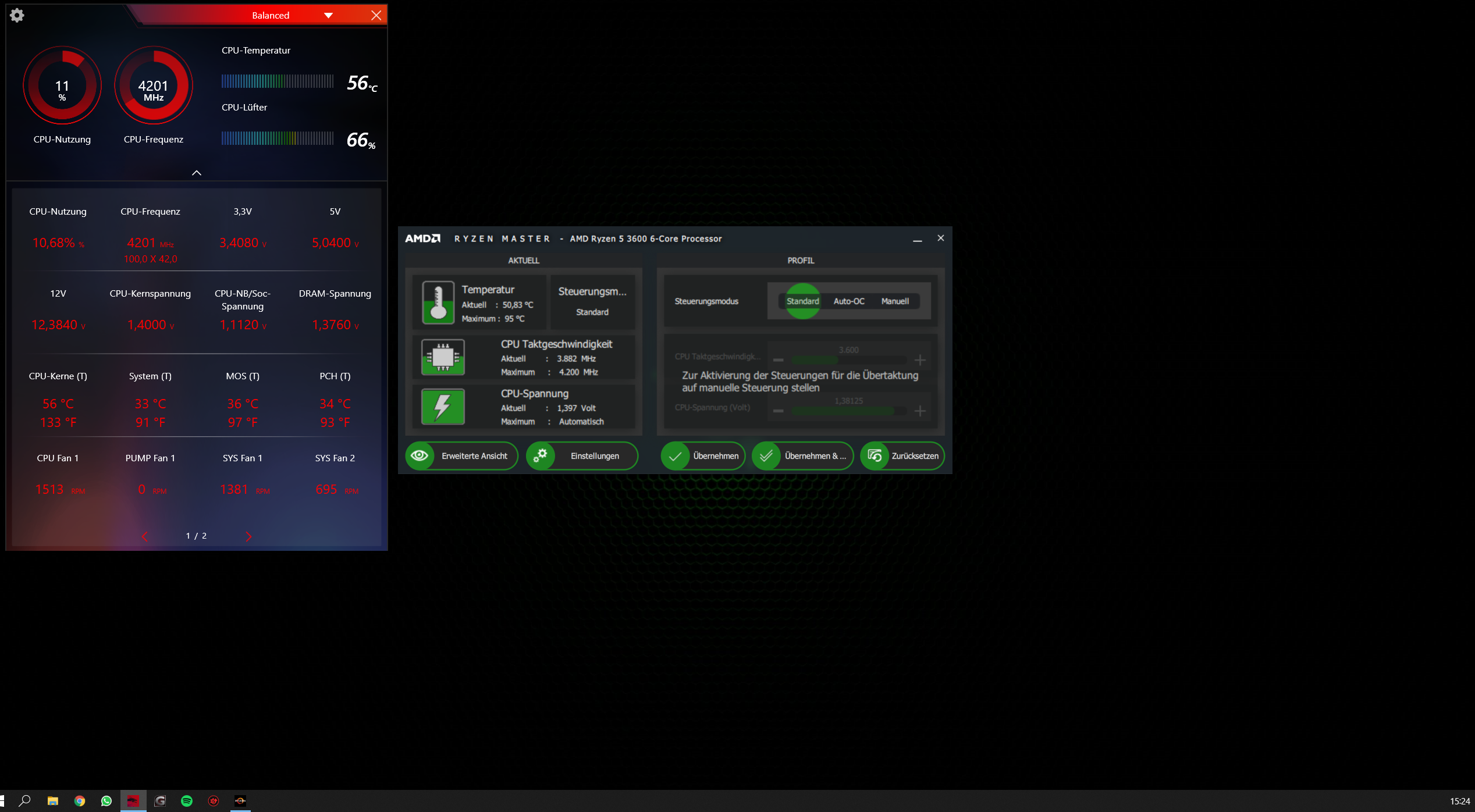
Task: Set Steuerungsmodus to Manuell
Action: tap(894, 301)
